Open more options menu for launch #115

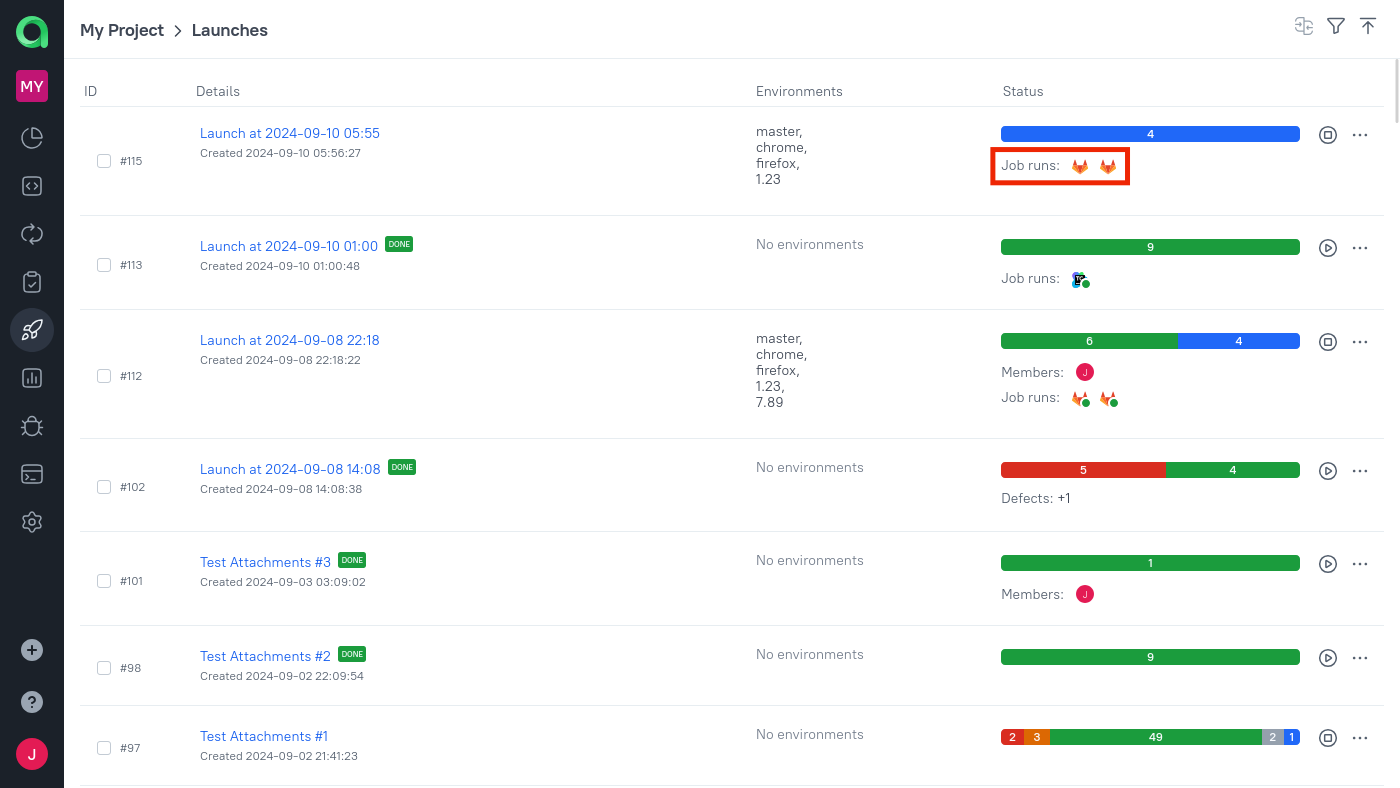tap(1360, 135)
